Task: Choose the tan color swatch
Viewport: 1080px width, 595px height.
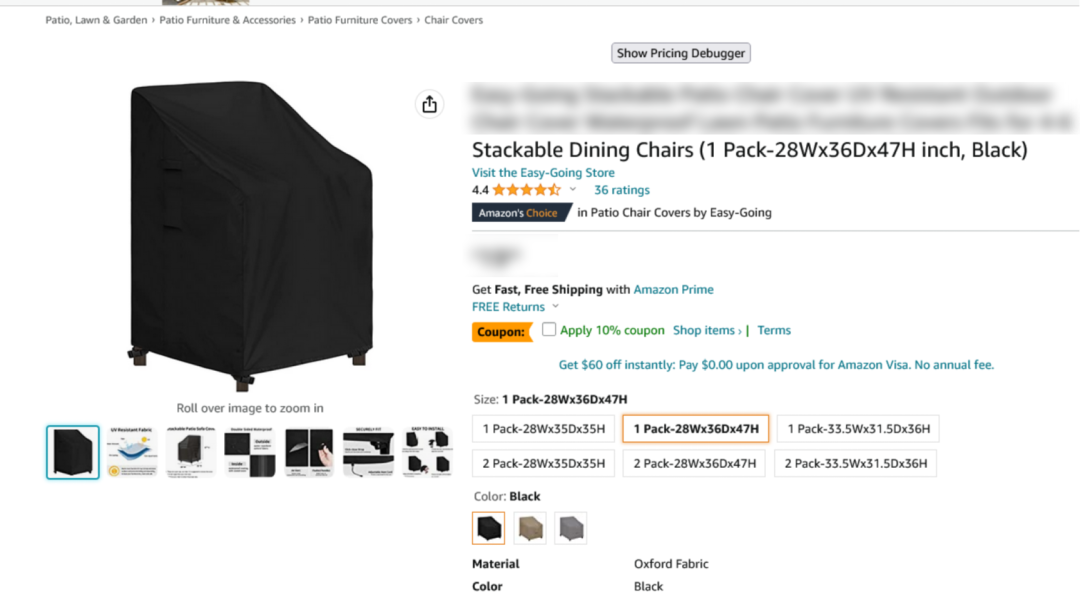Action: click(530, 528)
